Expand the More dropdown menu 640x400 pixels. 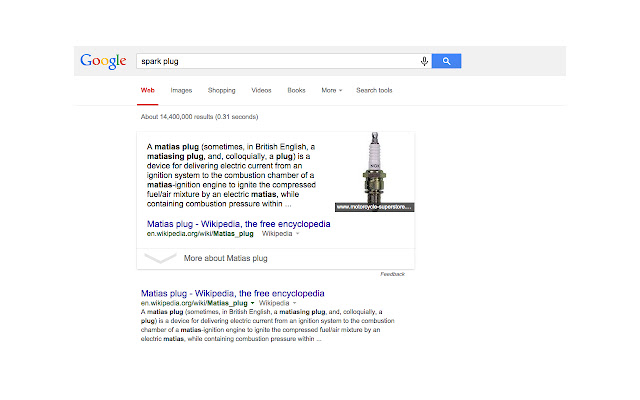coord(331,90)
